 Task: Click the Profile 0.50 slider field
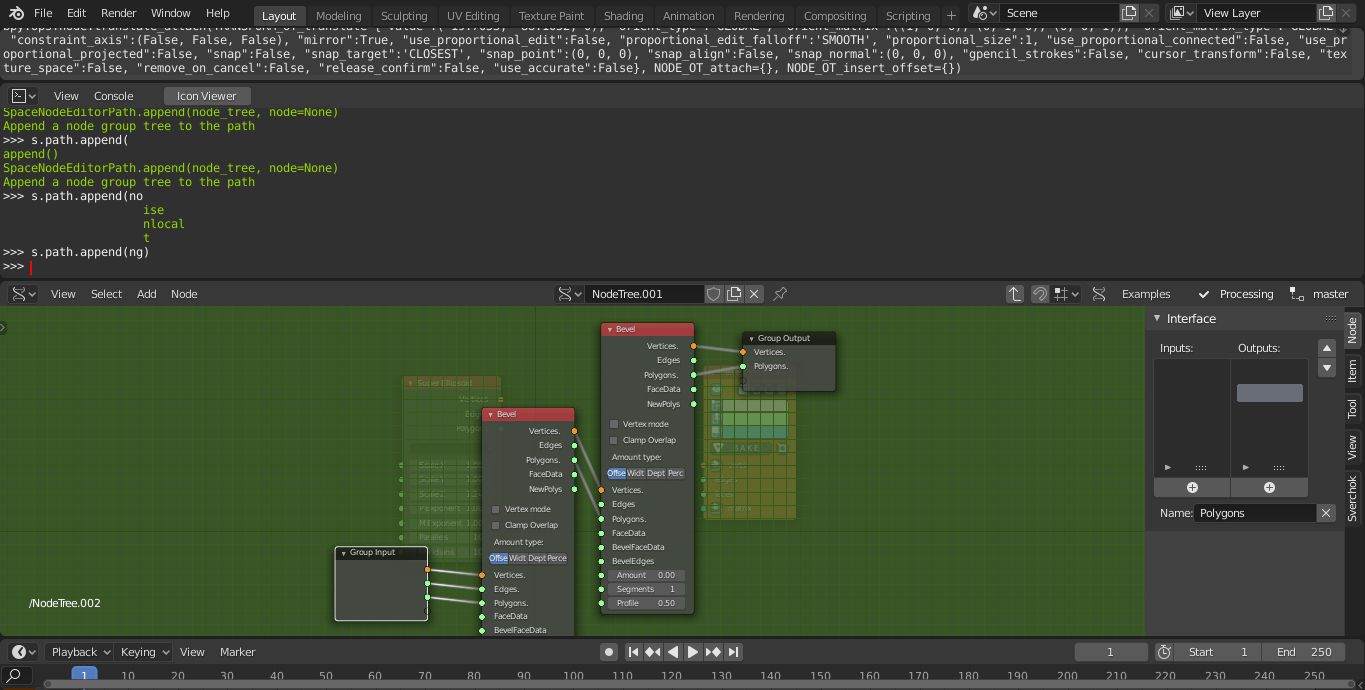[x=646, y=603]
